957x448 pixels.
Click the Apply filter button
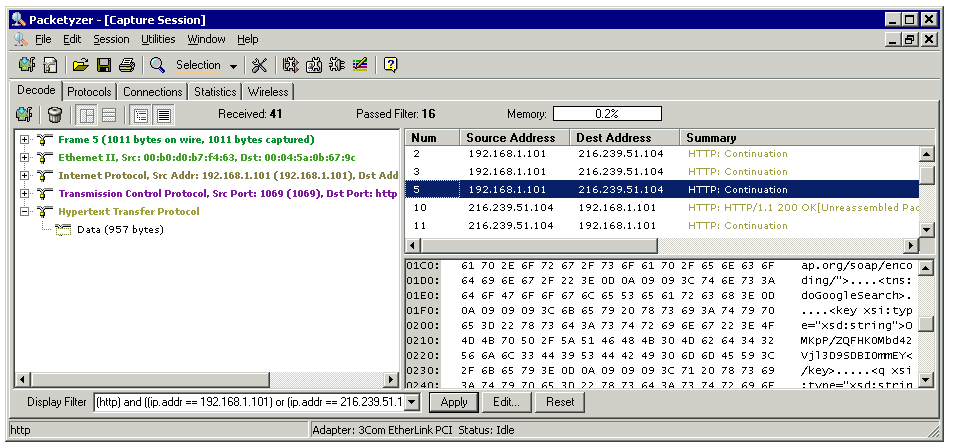[453, 402]
